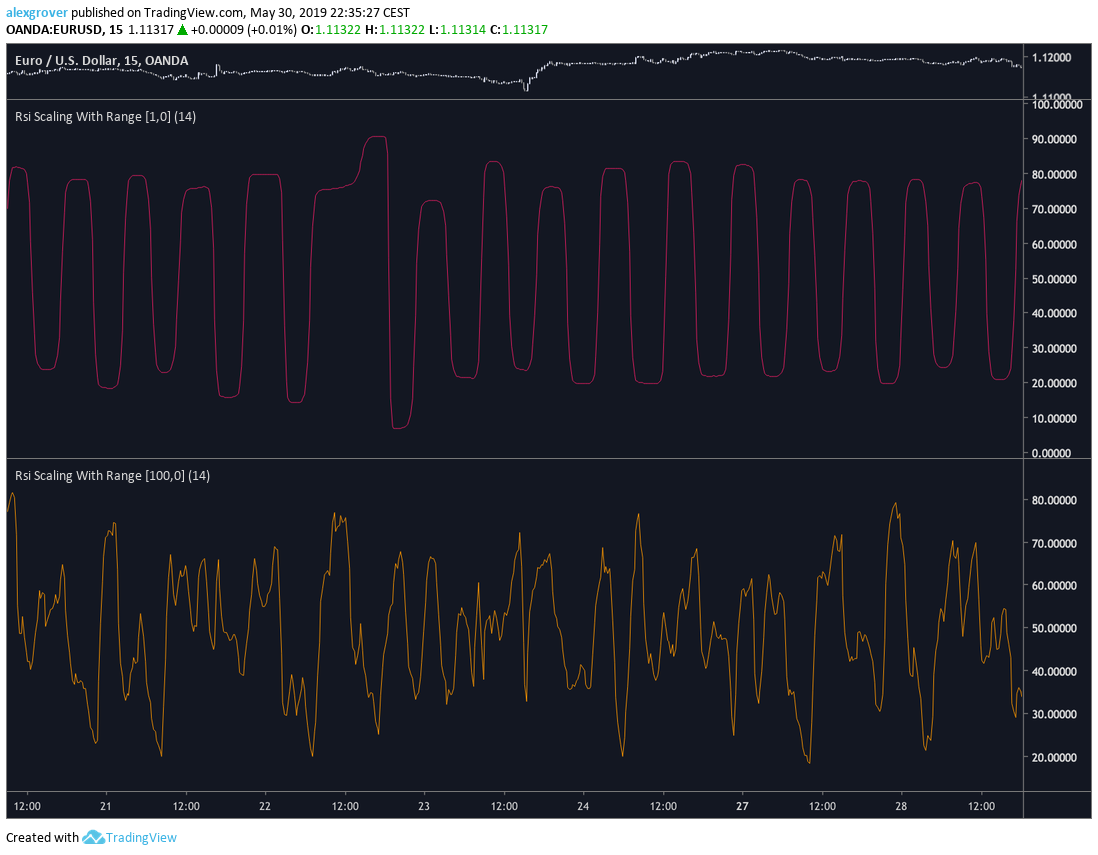The height and width of the screenshot is (855, 1098).
Task: Click the open price value O:1.11322
Action: (331, 29)
